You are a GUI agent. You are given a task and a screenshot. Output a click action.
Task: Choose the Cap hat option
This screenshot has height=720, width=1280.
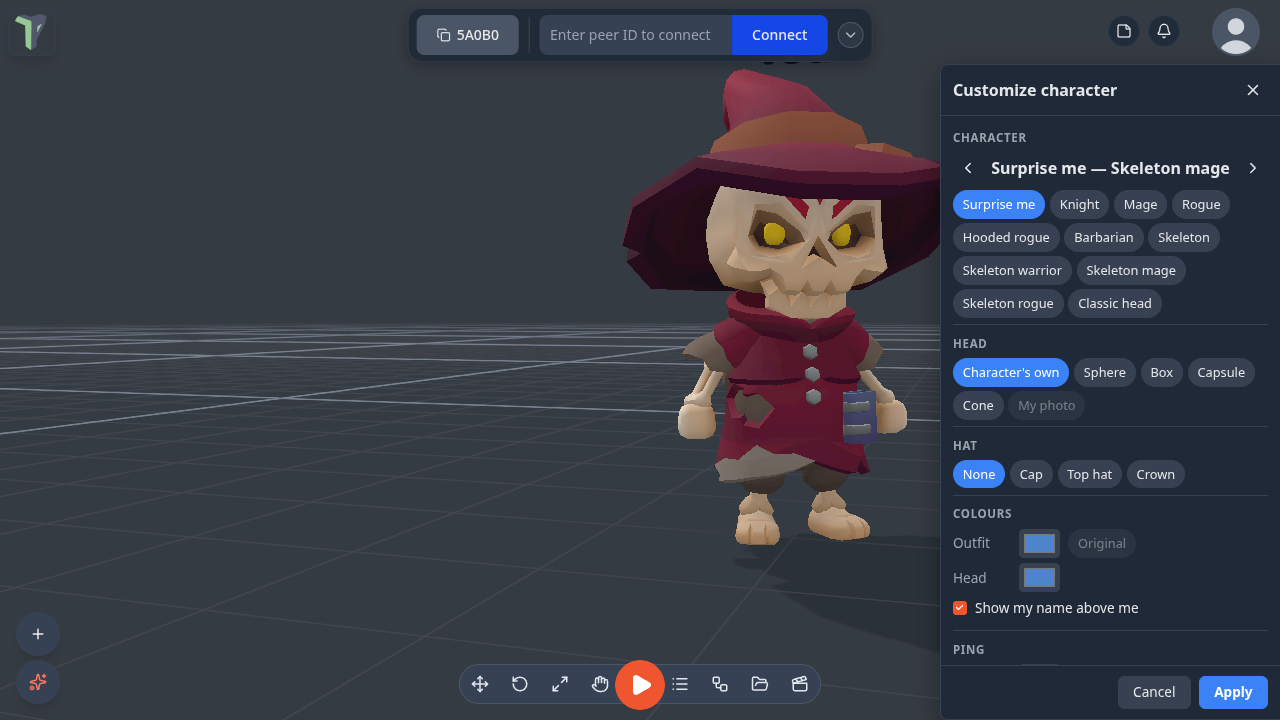[x=1031, y=474]
